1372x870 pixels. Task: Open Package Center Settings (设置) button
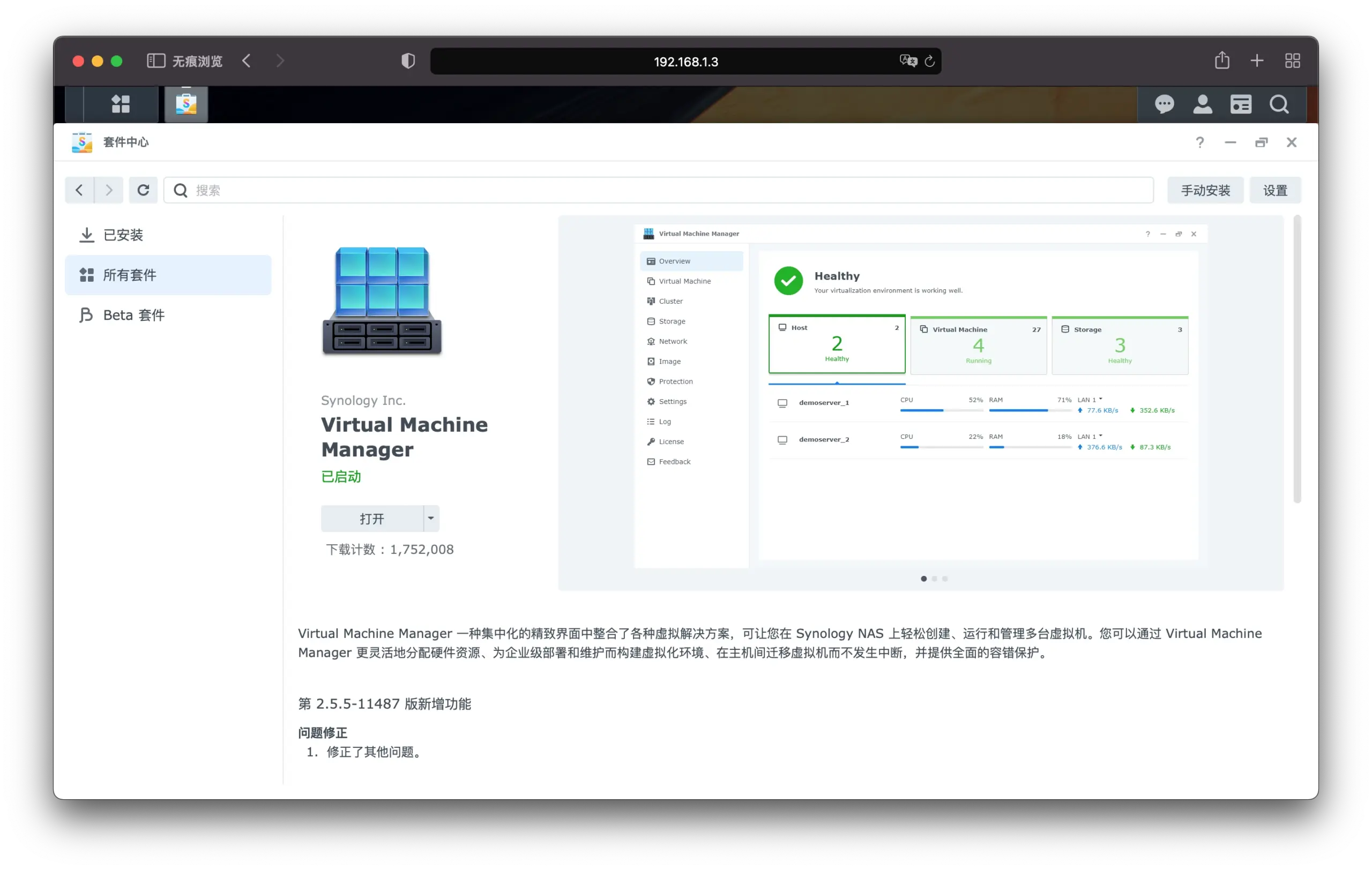[x=1275, y=190]
